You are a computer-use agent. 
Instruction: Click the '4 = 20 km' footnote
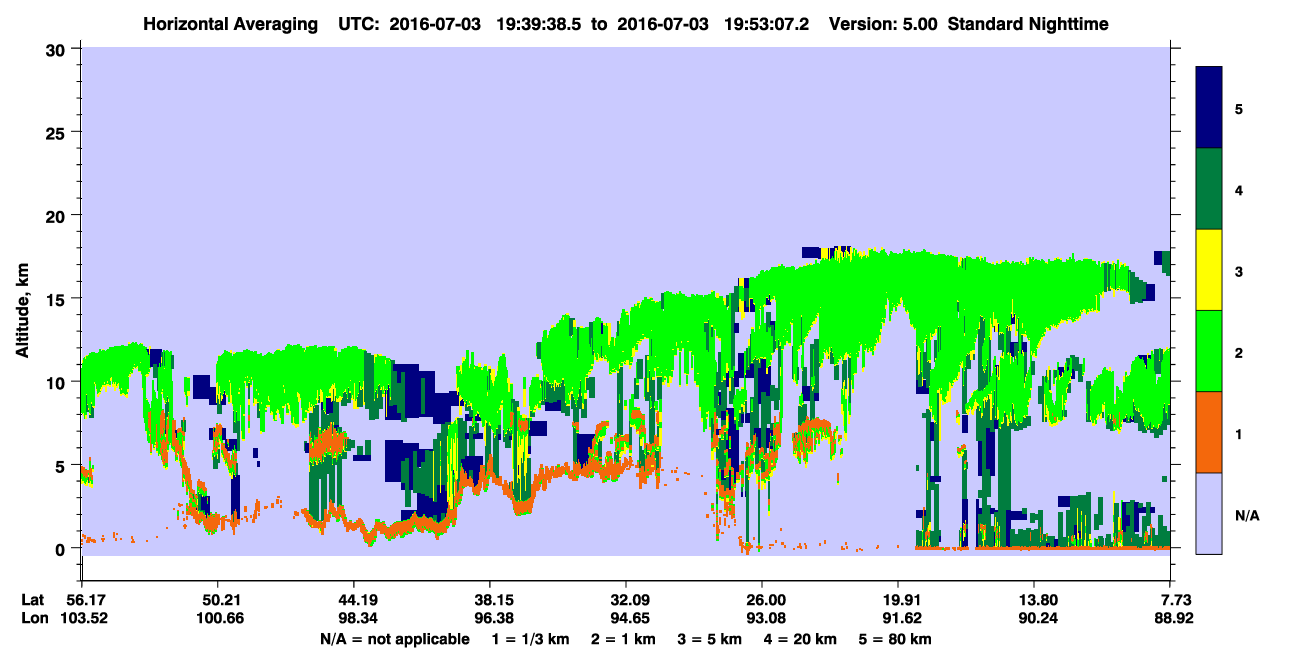click(x=800, y=639)
